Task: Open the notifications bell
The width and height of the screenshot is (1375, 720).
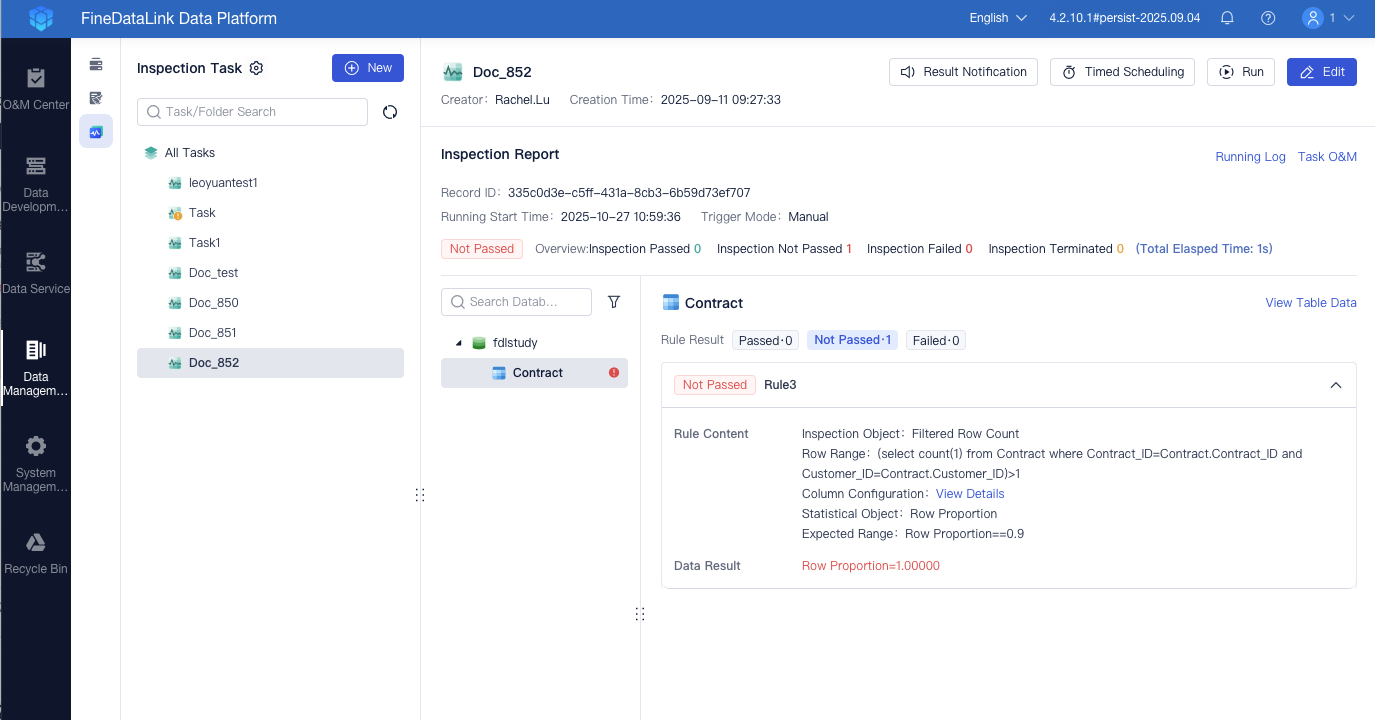Action: (x=1227, y=18)
